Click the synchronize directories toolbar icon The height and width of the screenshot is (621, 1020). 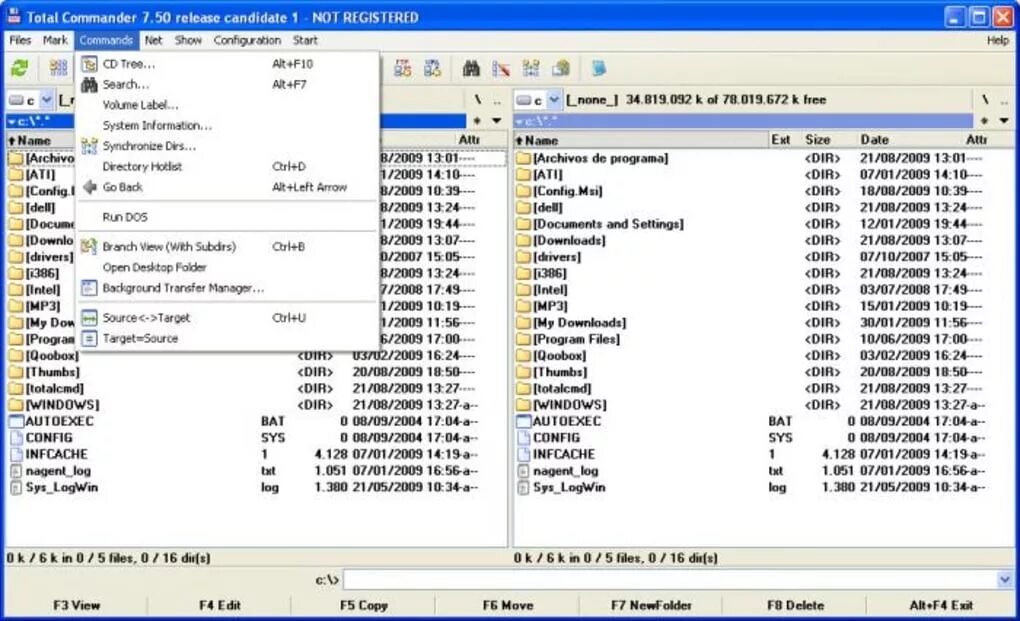(x=531, y=68)
